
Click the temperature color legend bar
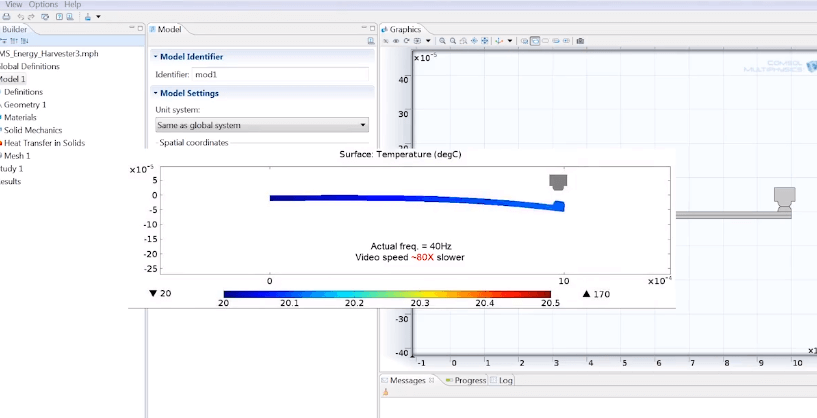click(x=387, y=294)
